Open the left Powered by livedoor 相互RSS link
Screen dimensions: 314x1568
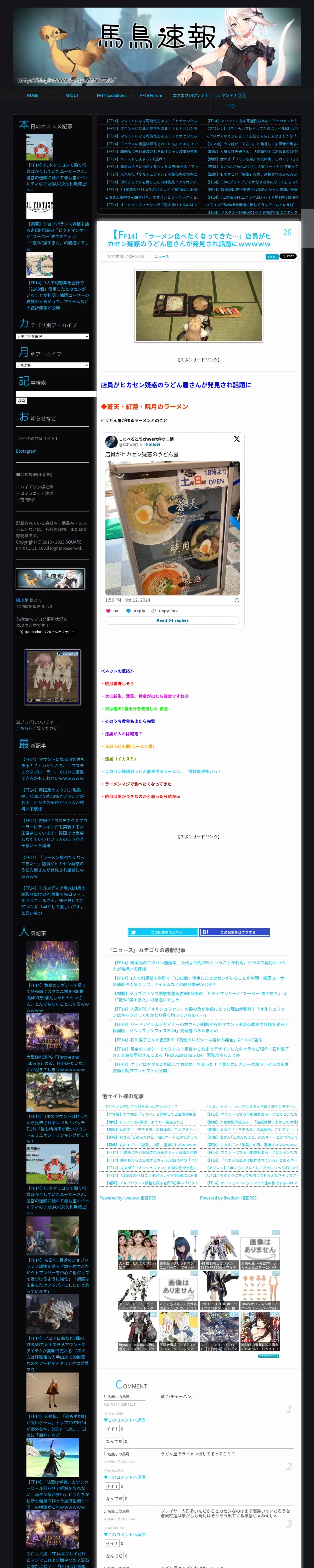[127, 1198]
